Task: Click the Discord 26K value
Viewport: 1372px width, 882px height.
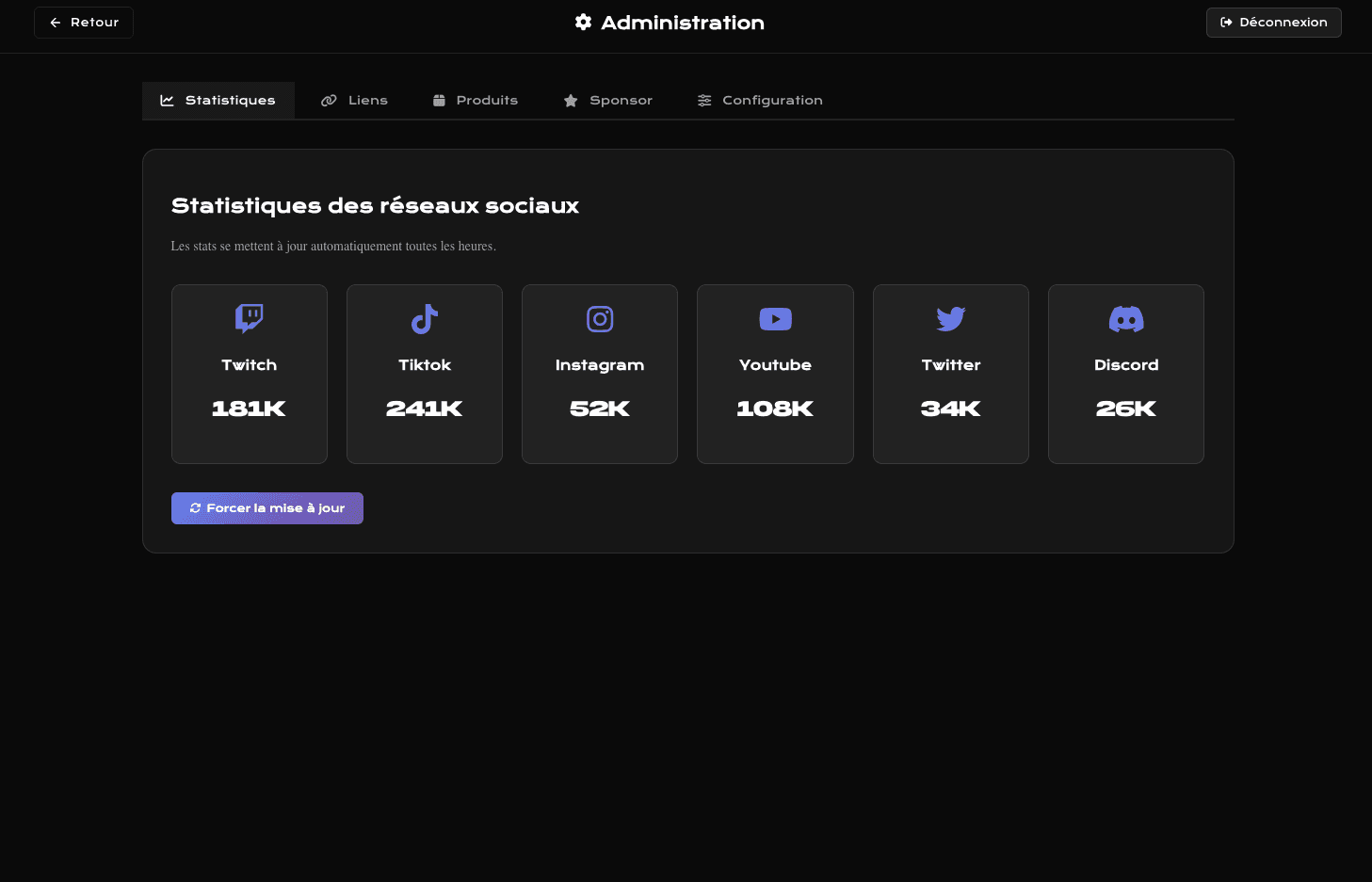Action: [x=1126, y=409]
